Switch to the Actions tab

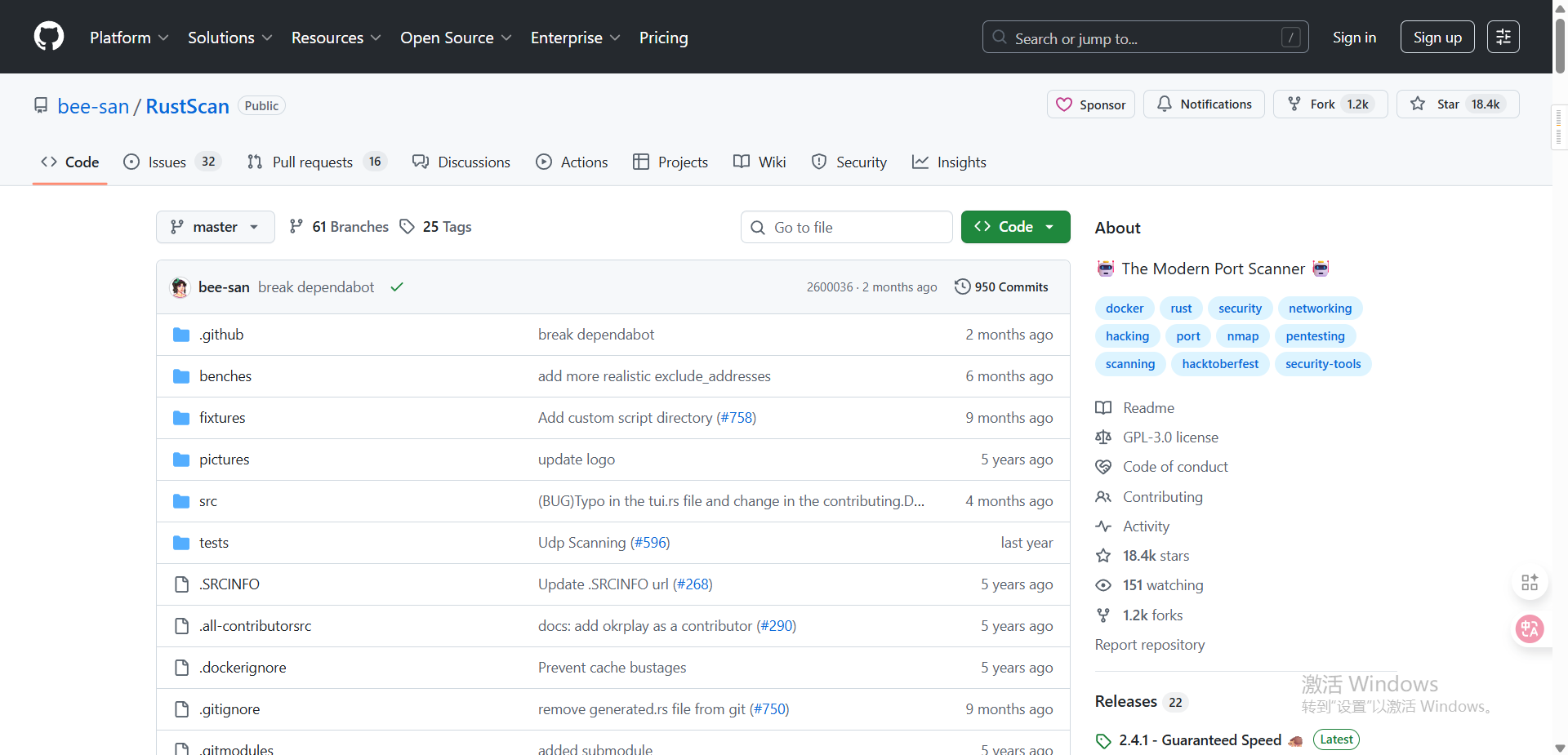pos(572,162)
